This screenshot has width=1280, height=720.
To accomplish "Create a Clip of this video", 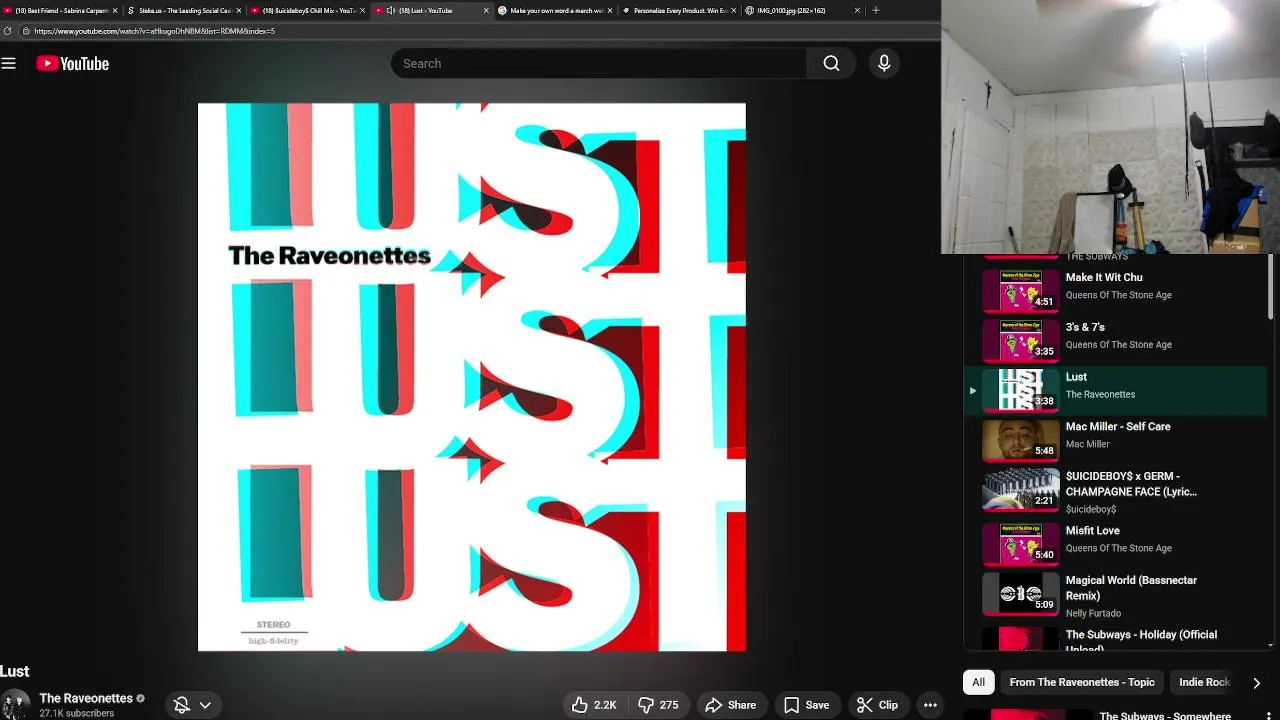I will tap(877, 705).
